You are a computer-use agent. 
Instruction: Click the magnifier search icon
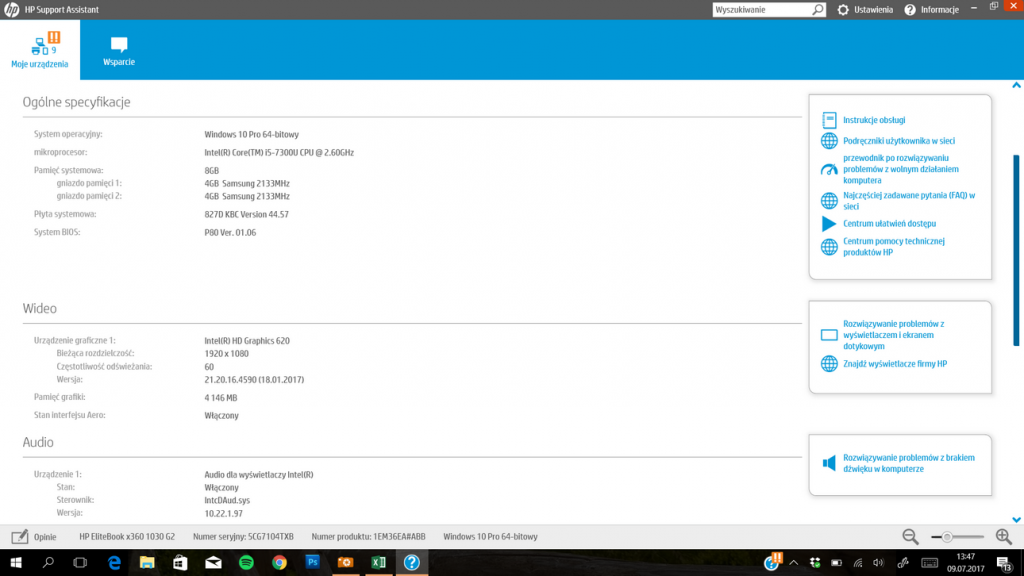tap(818, 9)
